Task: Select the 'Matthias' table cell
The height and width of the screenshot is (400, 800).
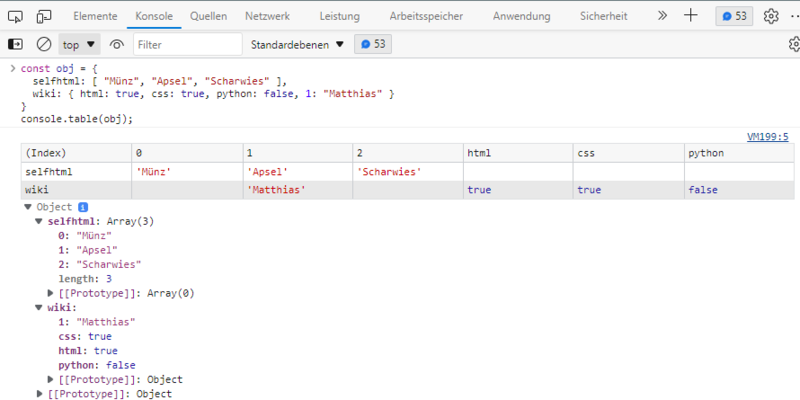Action: 297,190
